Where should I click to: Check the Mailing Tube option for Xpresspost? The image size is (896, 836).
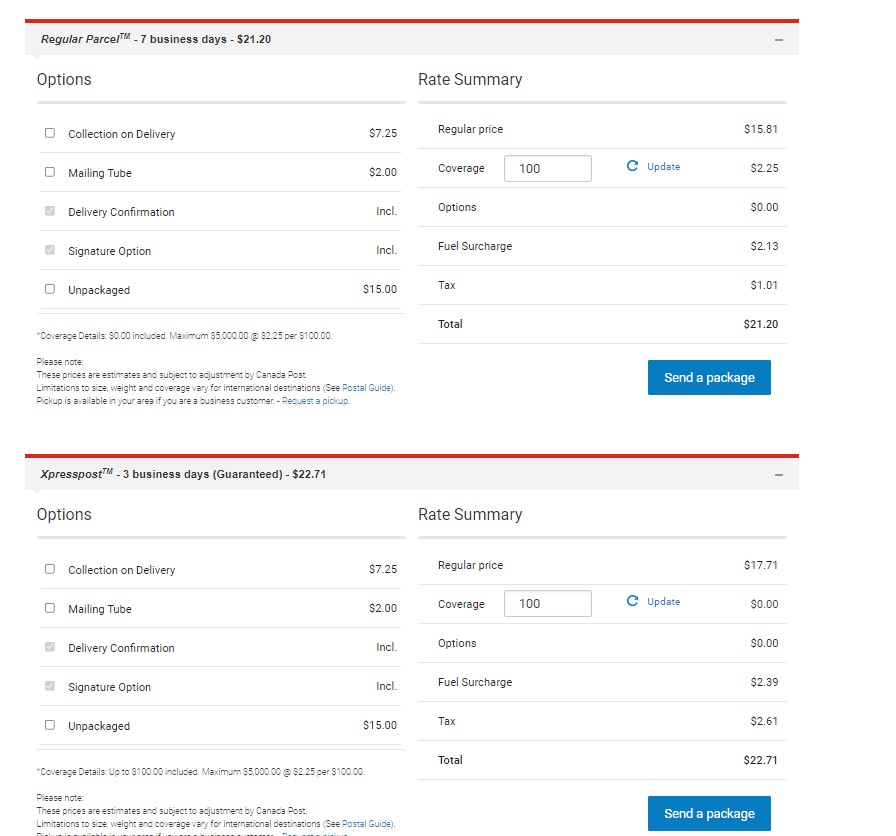(x=49, y=608)
